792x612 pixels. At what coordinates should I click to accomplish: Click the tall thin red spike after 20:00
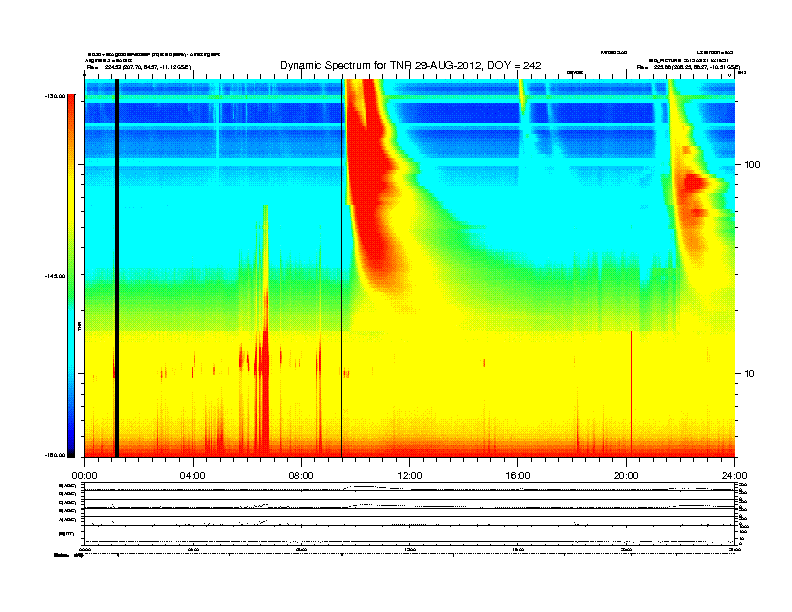tap(631, 394)
